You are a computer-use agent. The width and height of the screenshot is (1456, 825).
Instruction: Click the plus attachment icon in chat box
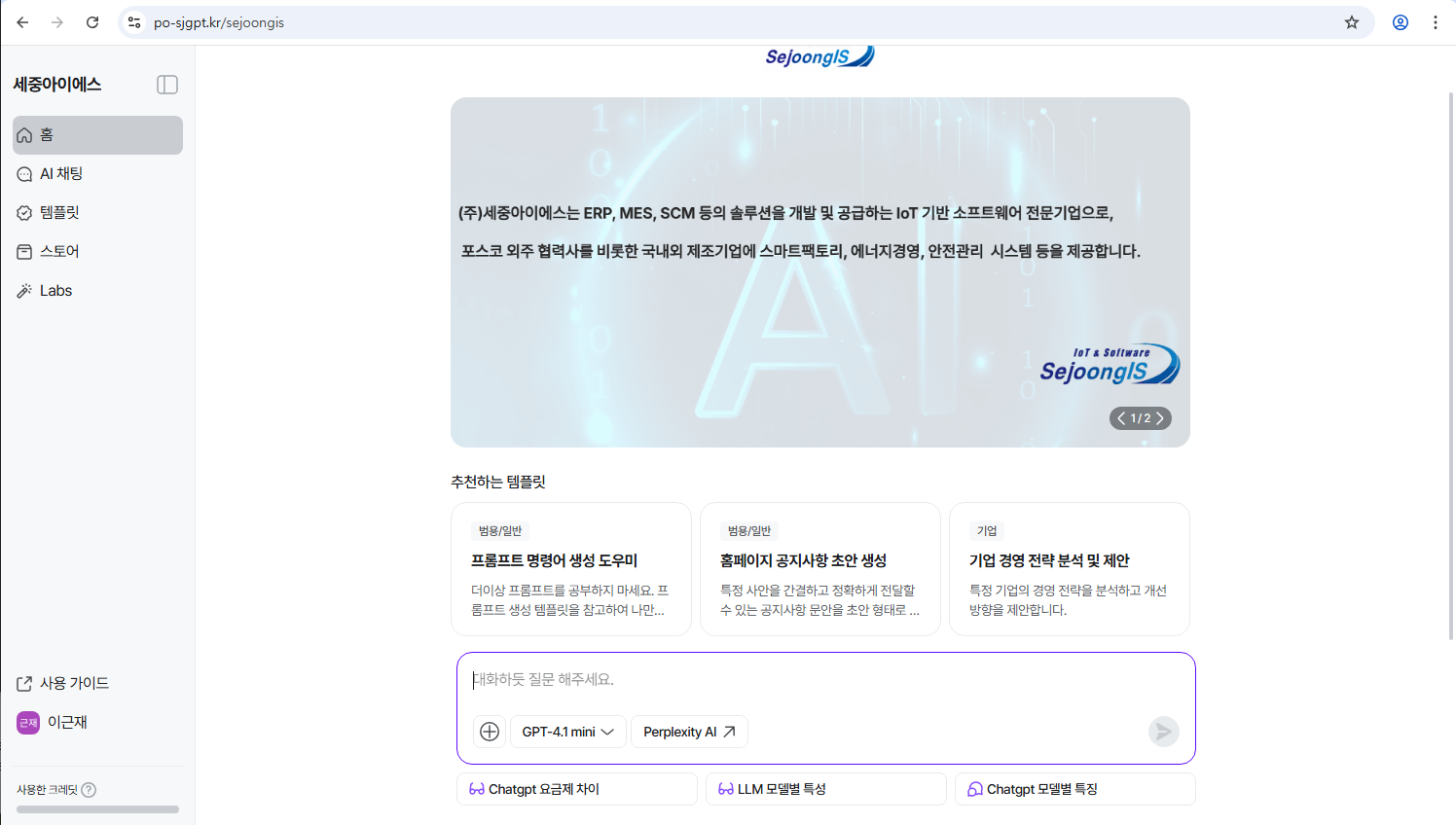click(490, 732)
